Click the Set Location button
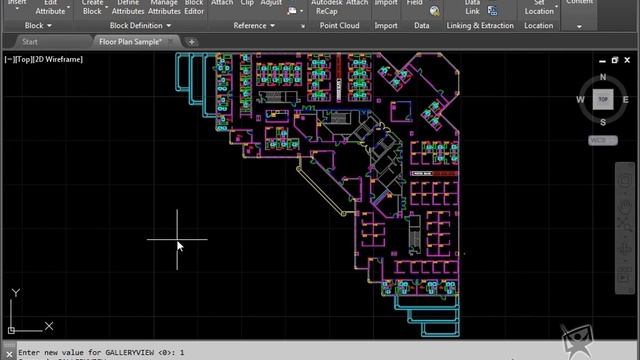 tap(539, 7)
